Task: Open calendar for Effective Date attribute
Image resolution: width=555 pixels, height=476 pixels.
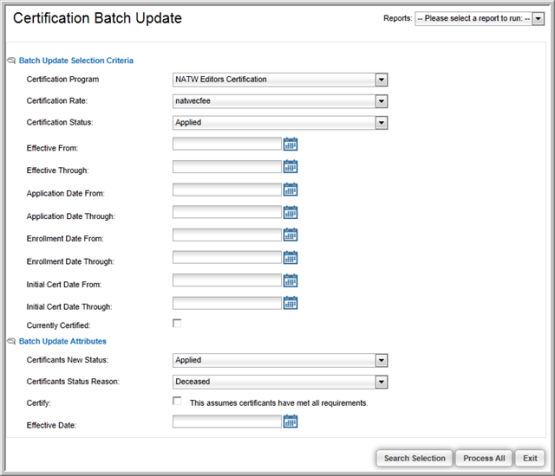Action: (291, 421)
